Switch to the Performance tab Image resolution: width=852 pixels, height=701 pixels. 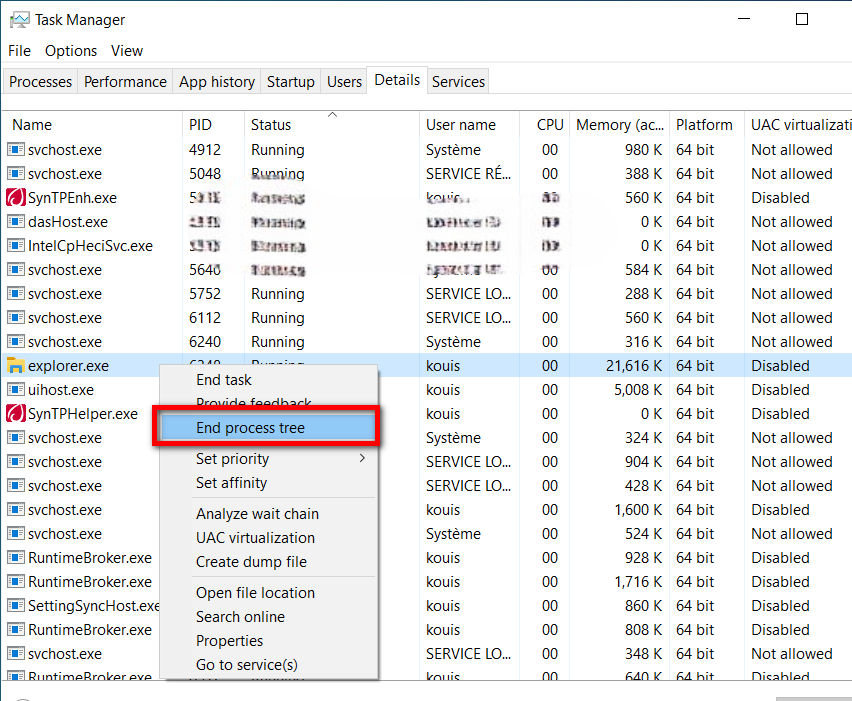(125, 82)
